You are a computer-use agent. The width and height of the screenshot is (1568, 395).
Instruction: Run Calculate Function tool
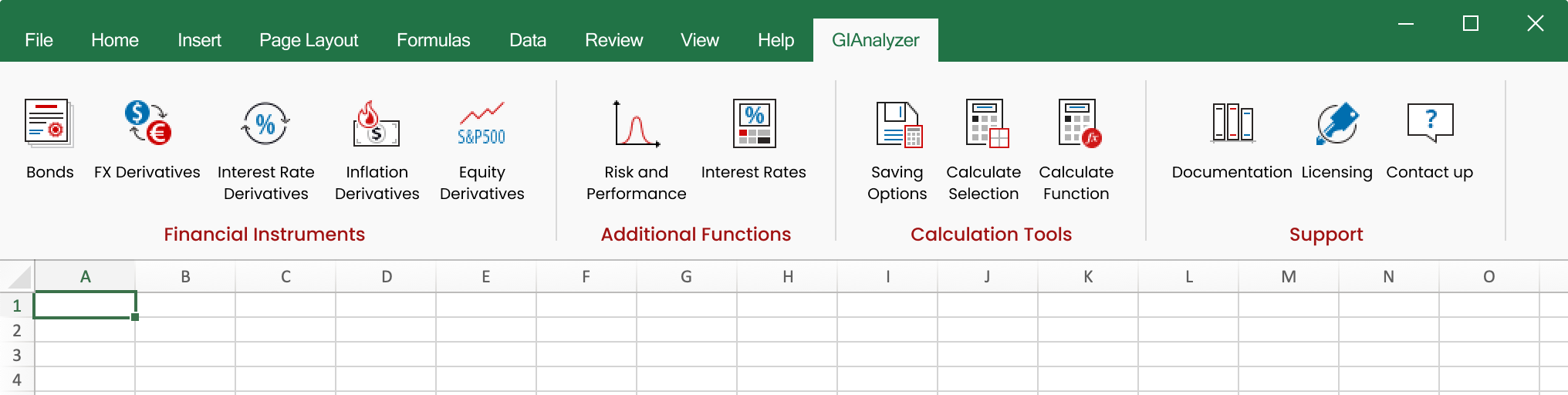tap(1076, 123)
